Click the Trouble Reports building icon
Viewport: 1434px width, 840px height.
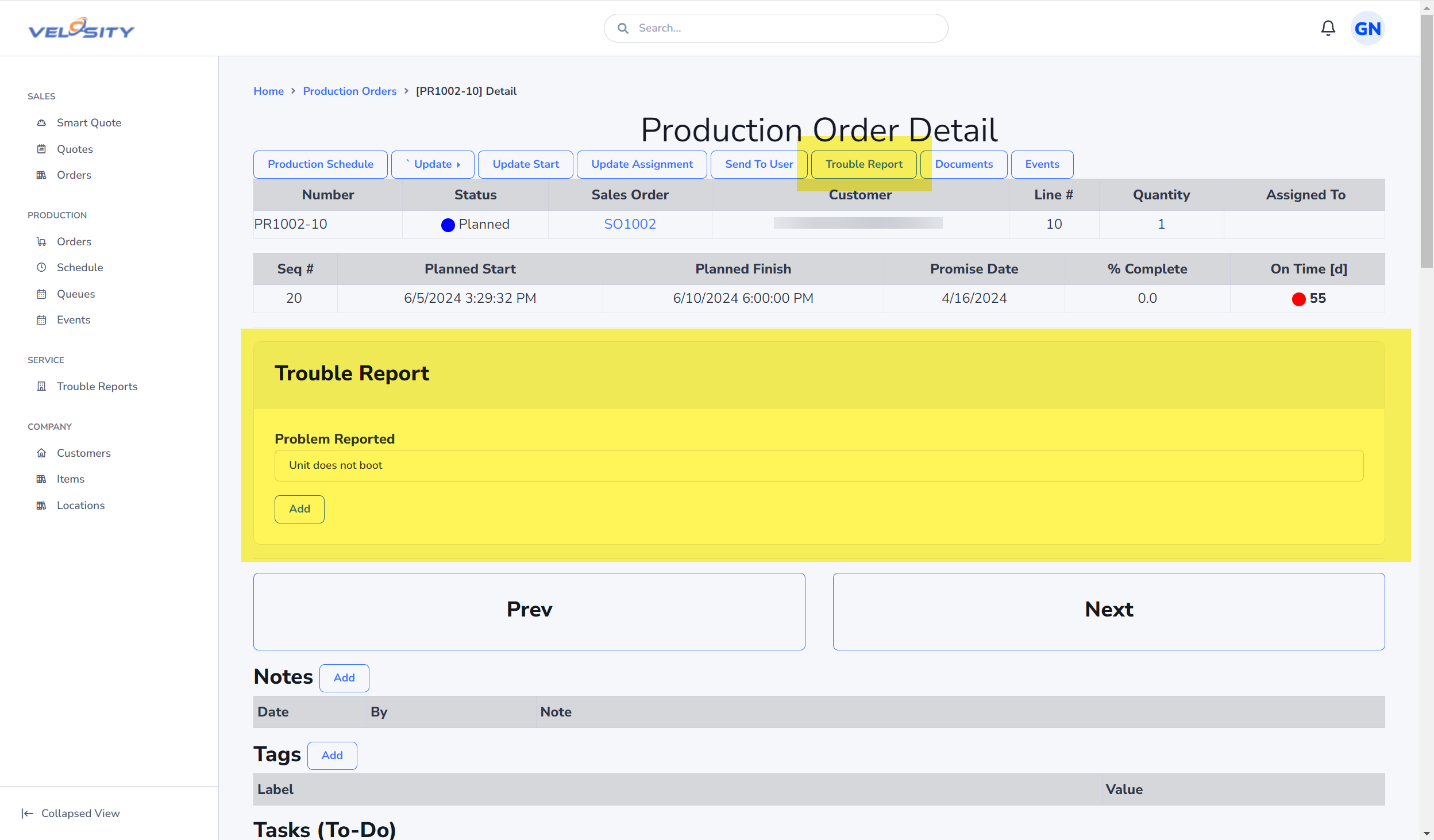(x=41, y=387)
